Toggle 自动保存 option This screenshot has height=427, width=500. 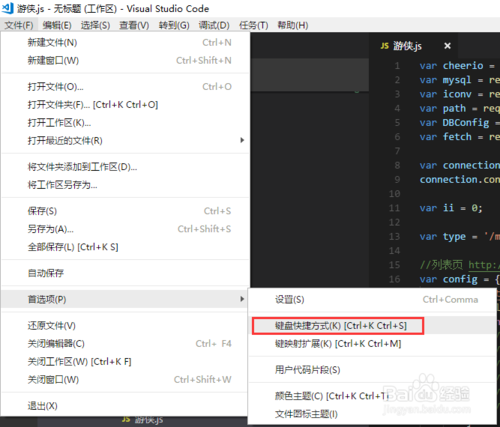click(x=125, y=273)
